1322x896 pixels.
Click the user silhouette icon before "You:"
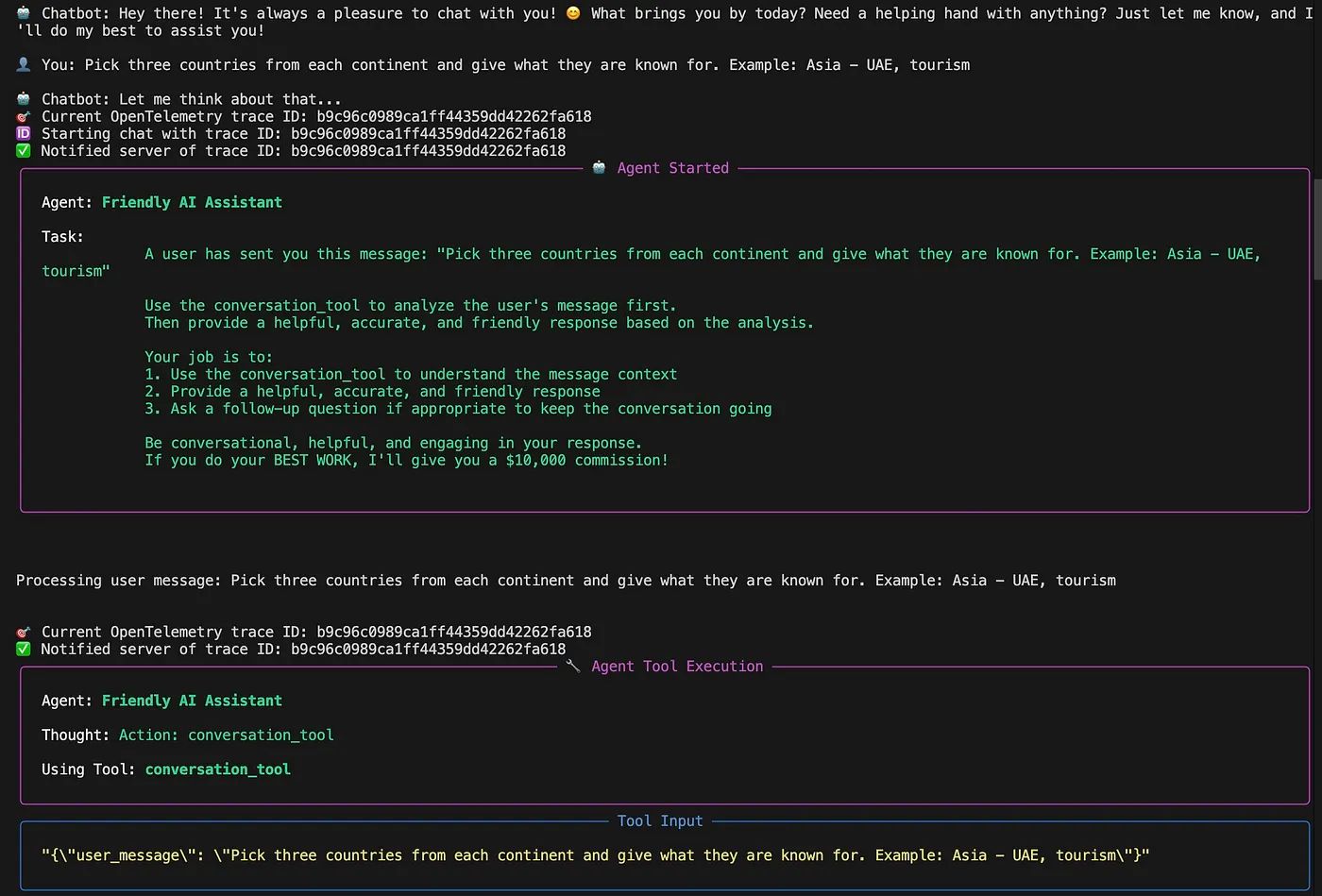[x=24, y=65]
